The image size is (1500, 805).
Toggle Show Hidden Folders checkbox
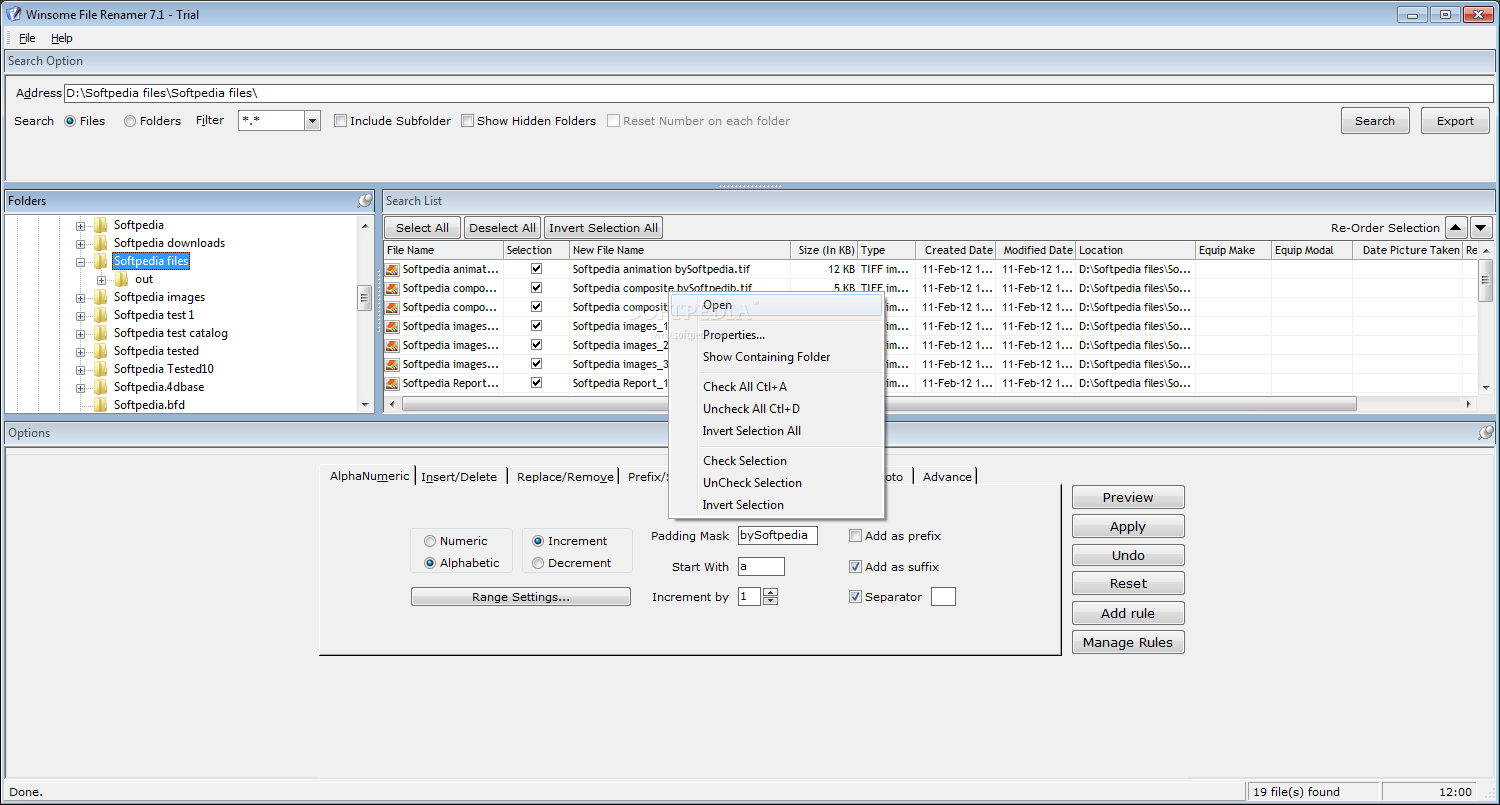(467, 121)
